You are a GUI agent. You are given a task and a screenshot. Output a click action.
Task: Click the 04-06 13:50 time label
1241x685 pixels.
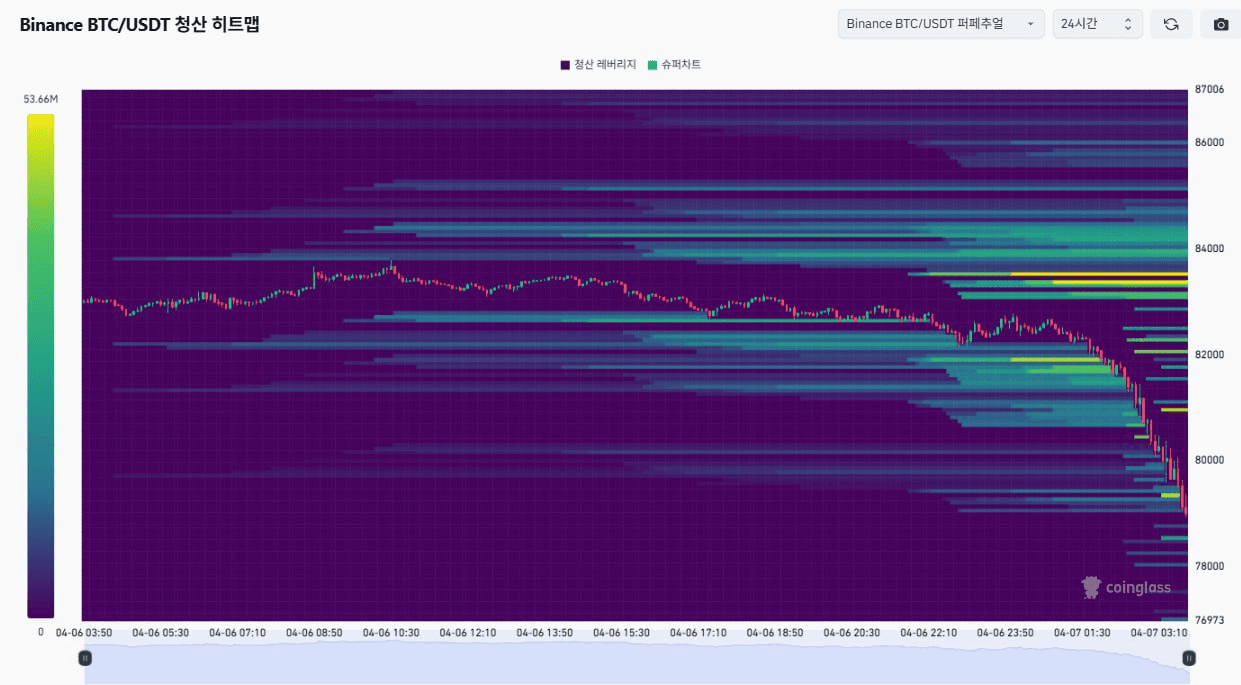coord(545,633)
